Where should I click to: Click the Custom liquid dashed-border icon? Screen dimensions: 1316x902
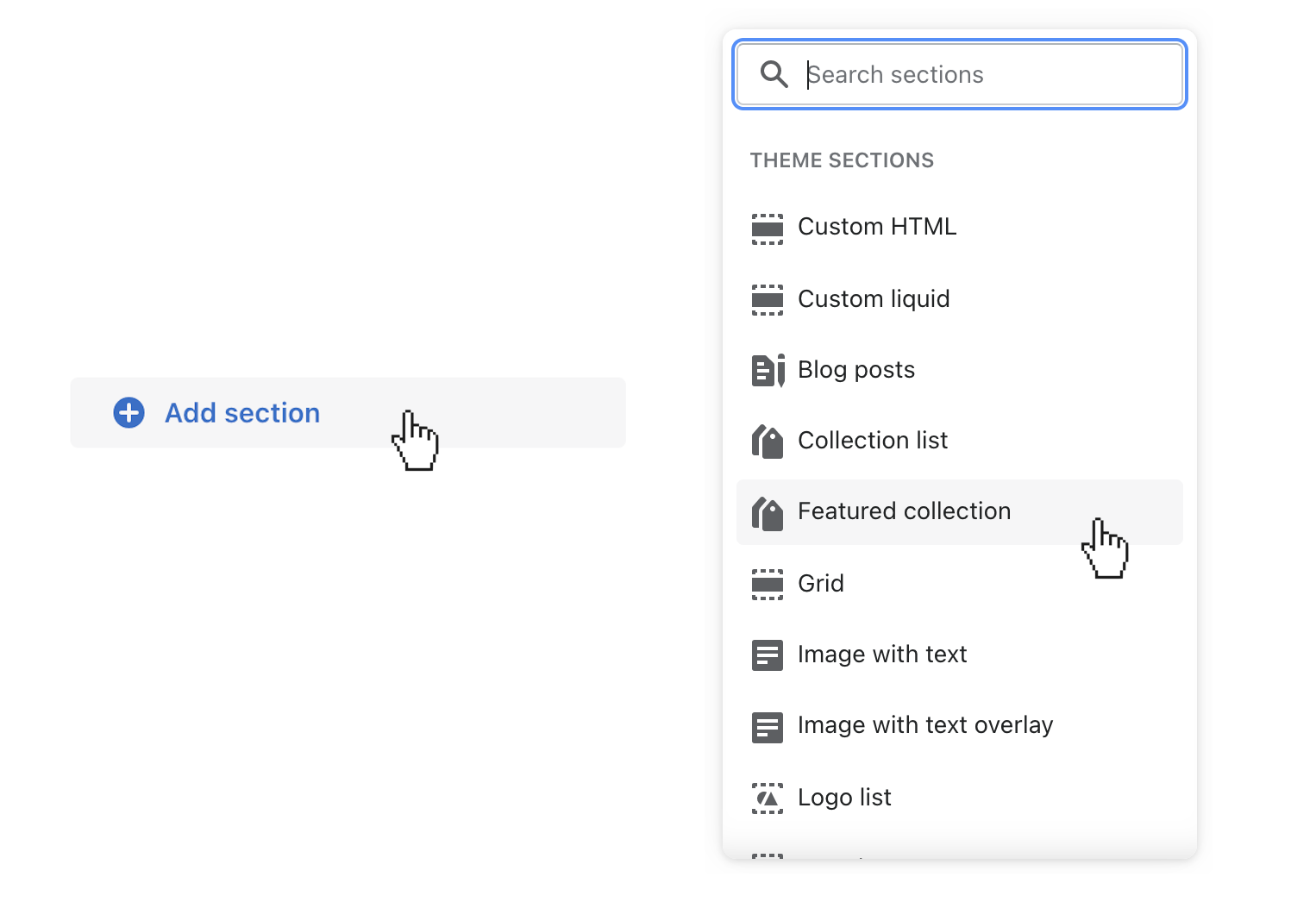pyautogui.click(x=768, y=299)
